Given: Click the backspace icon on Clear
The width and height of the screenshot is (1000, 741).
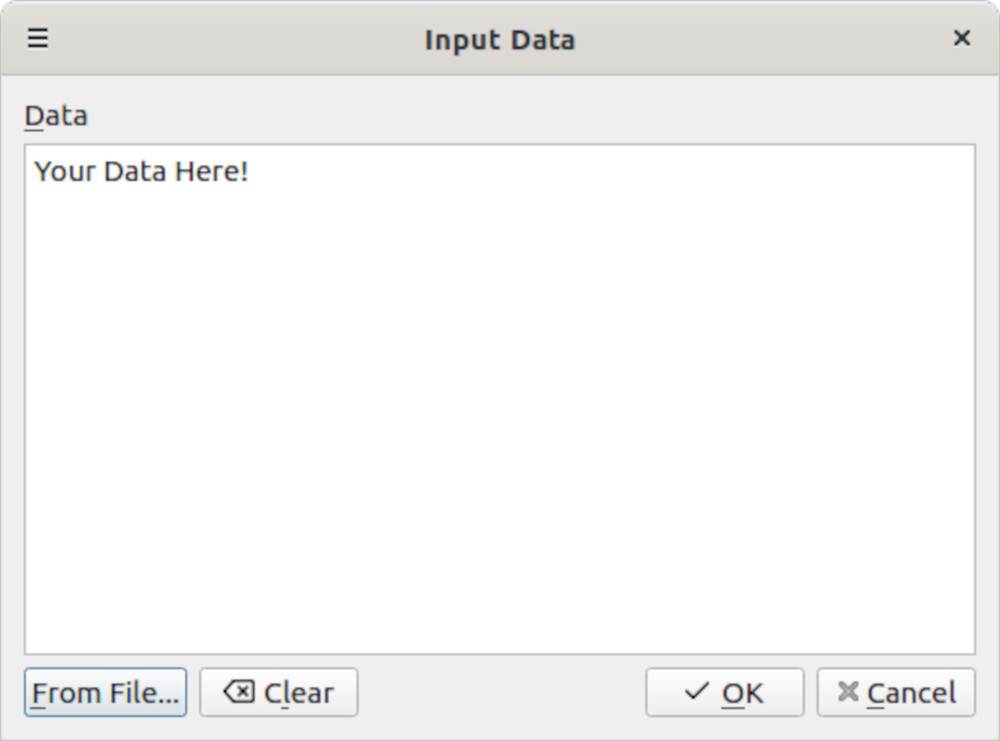Looking at the screenshot, I should pyautogui.click(x=239, y=692).
